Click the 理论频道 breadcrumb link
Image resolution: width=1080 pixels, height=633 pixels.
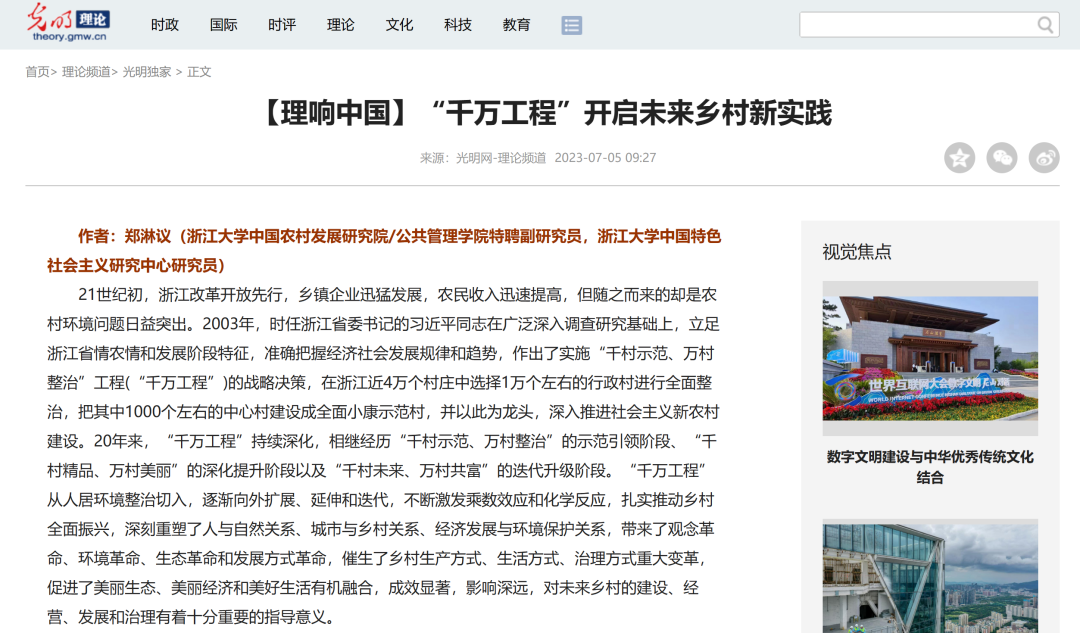tap(86, 72)
